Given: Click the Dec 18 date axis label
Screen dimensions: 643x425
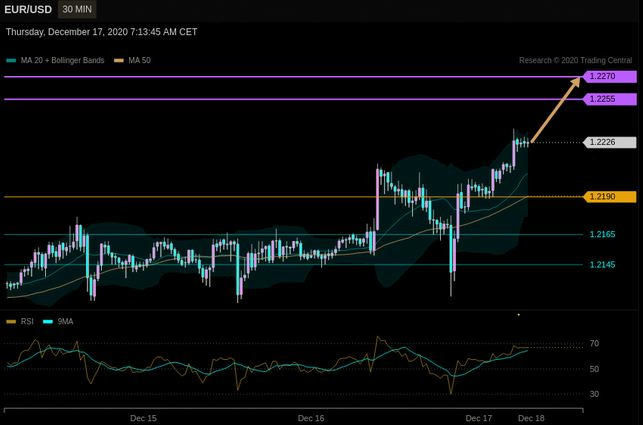Looking at the screenshot, I should pos(531,418).
